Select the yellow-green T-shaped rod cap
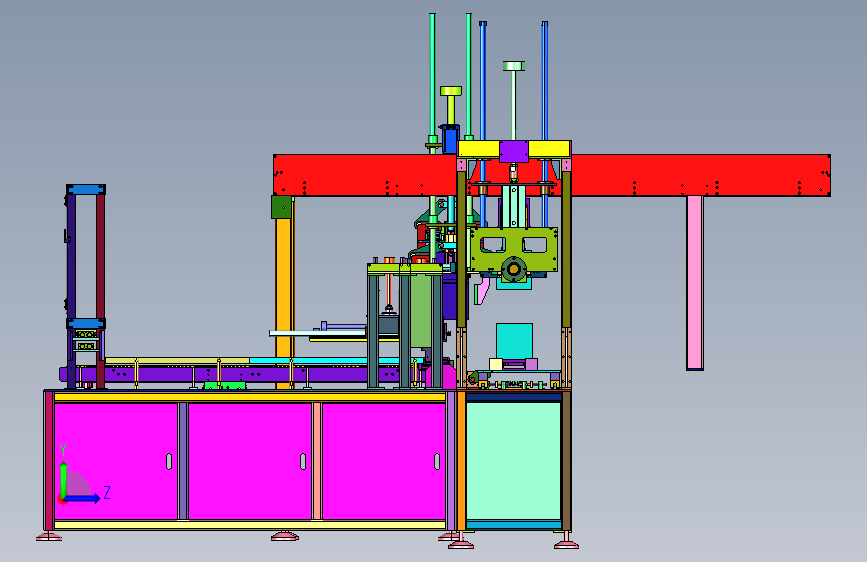867x562 pixels. (451, 91)
